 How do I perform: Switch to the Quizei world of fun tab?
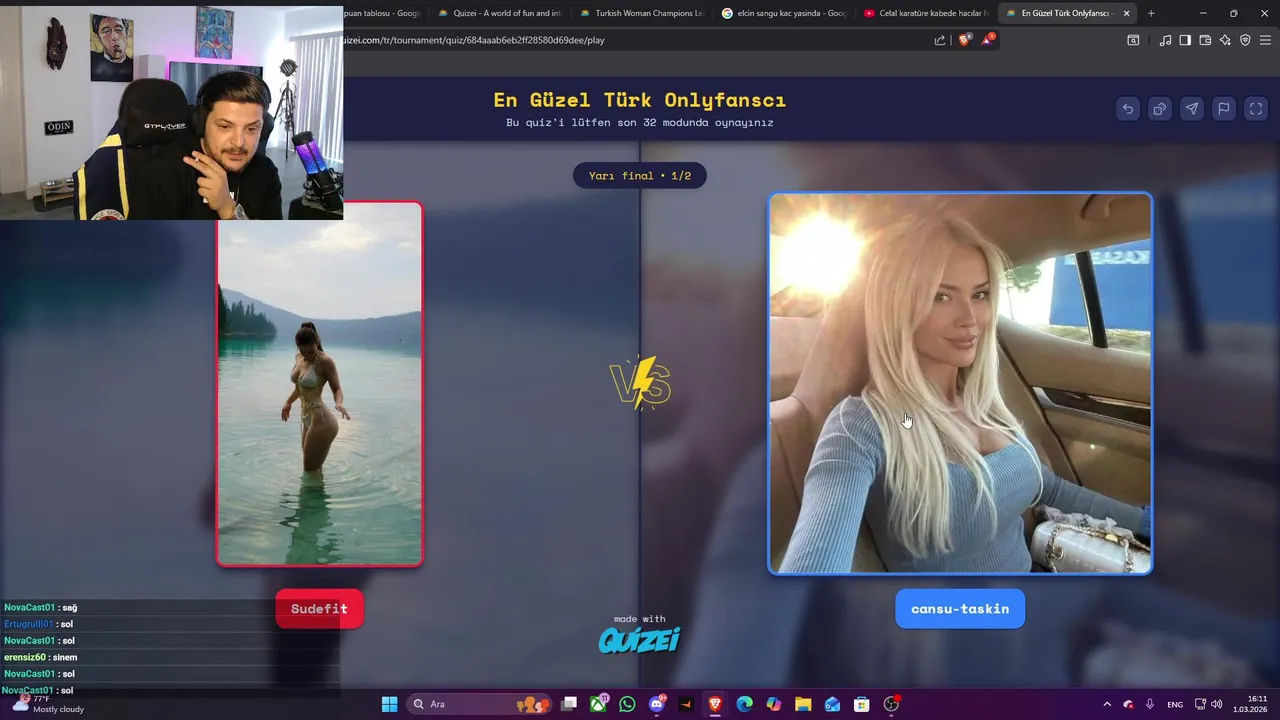tap(500, 13)
